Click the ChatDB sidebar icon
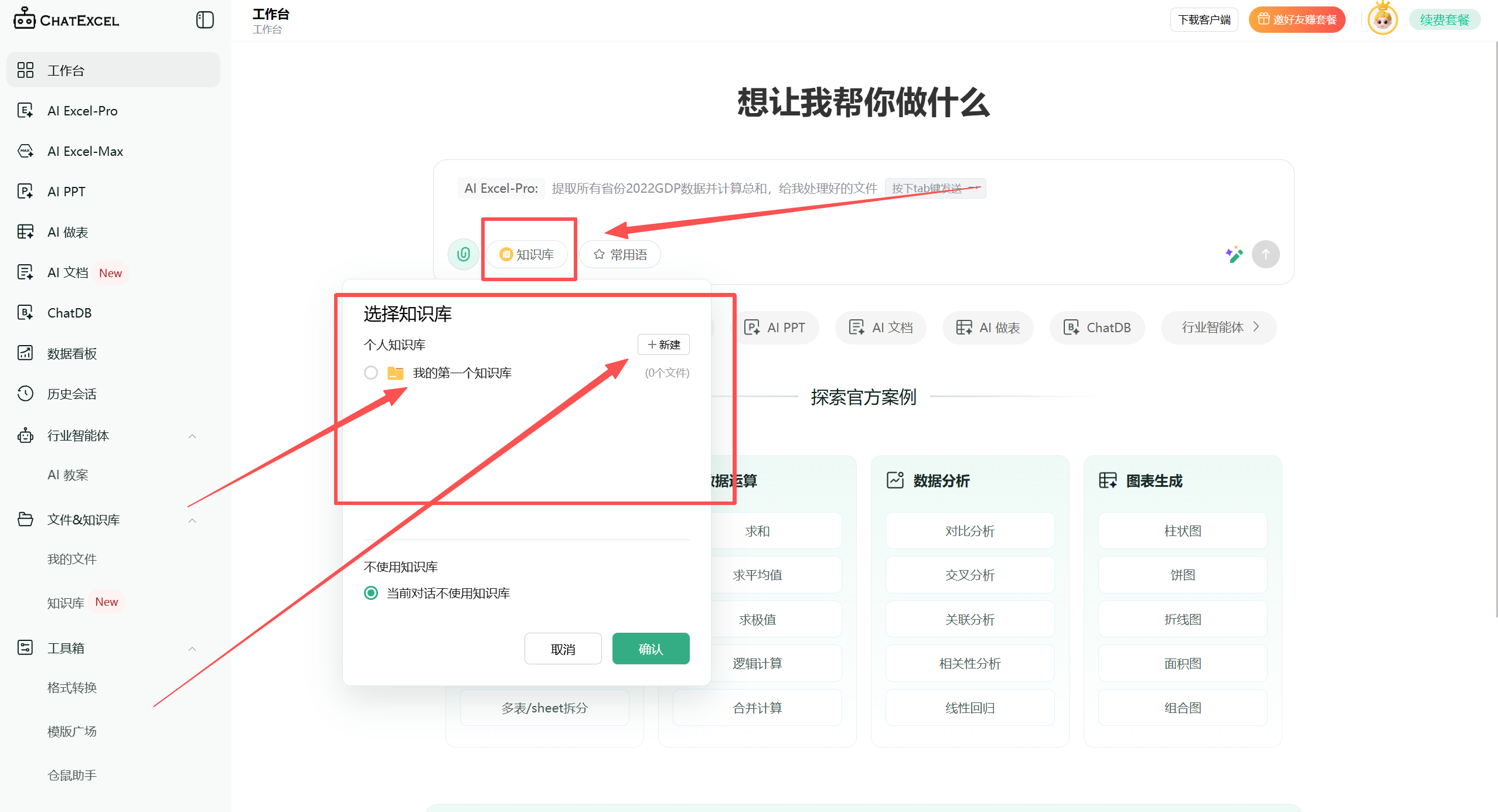Viewport: 1498px width, 812px height. pos(25,312)
